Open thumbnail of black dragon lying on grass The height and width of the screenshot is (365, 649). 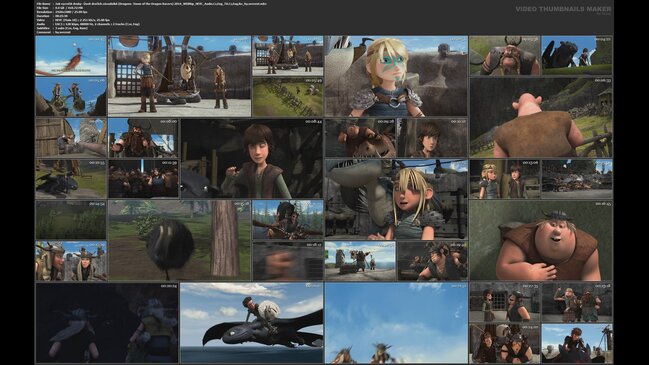coord(71,179)
